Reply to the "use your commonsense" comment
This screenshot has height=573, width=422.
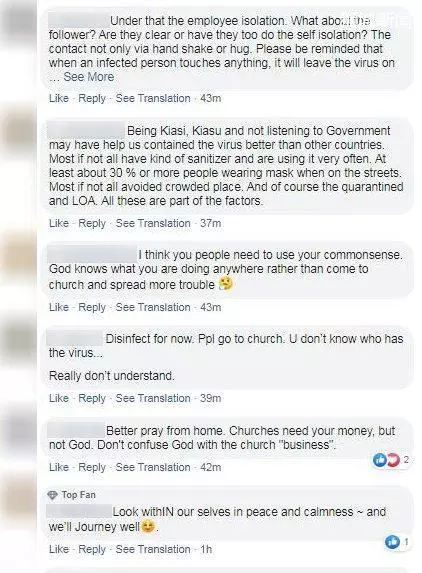coord(92,307)
